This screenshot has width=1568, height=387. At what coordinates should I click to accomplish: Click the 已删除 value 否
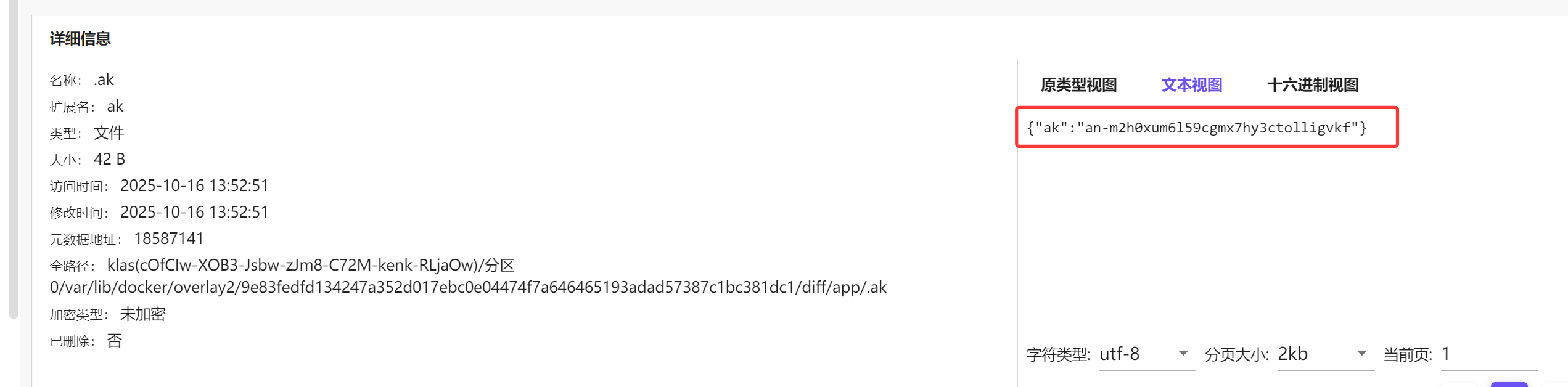click(115, 341)
